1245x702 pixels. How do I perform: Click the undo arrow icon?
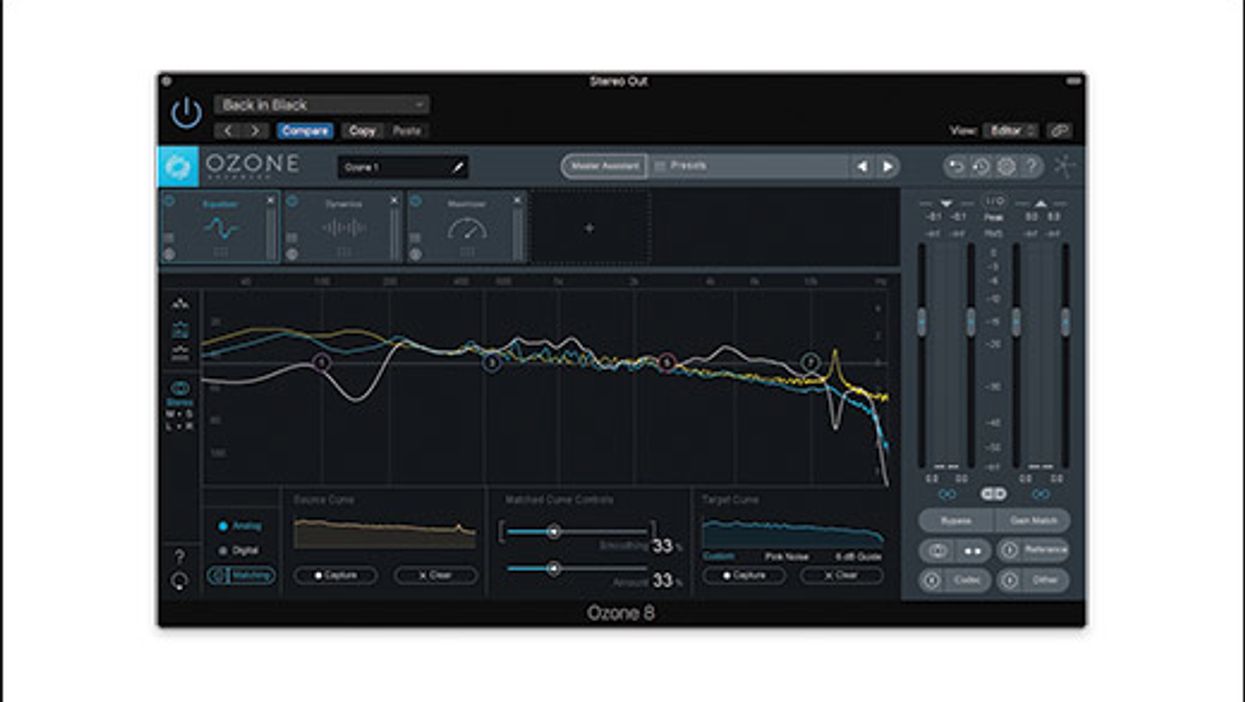tap(956, 167)
